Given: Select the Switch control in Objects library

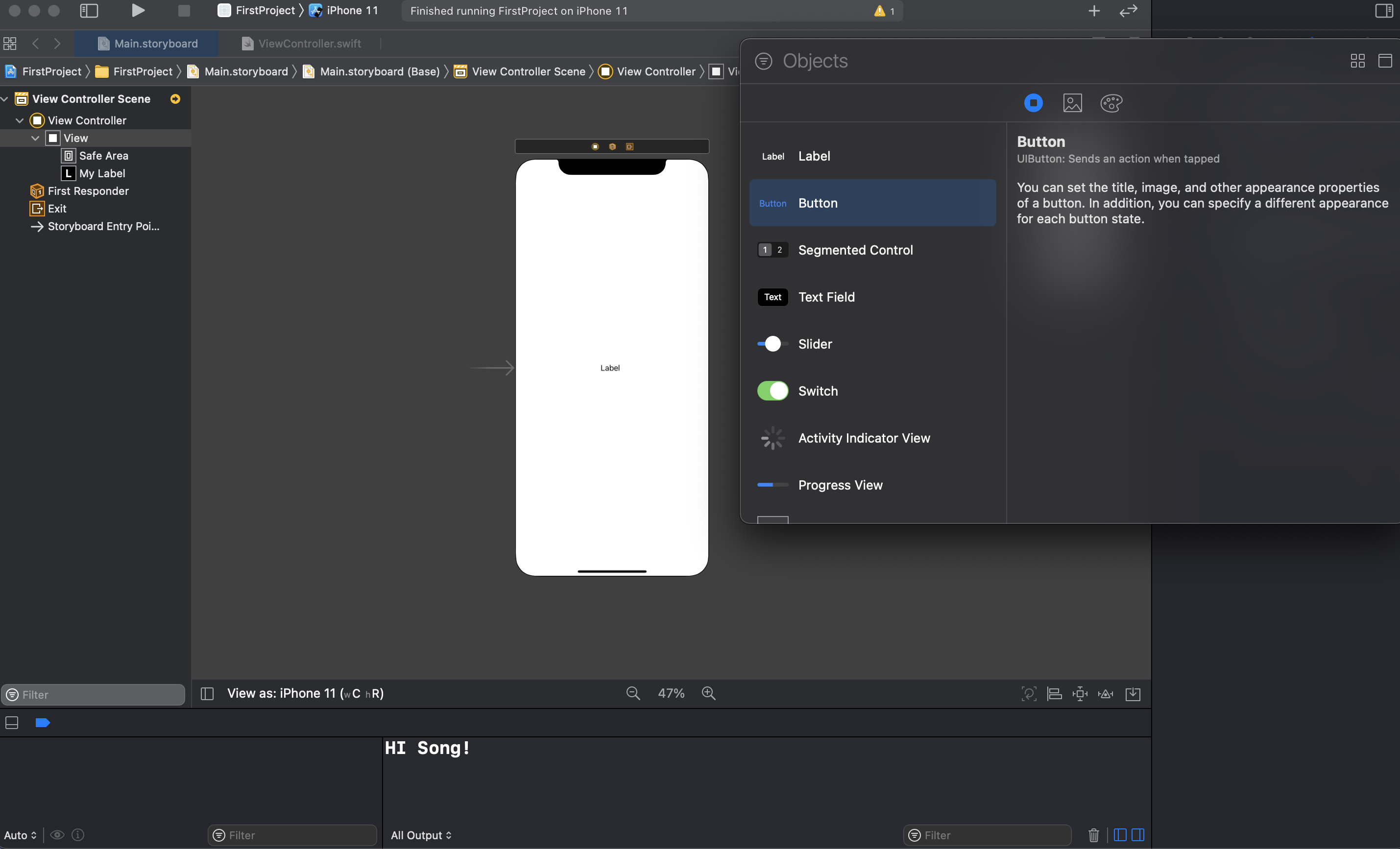Looking at the screenshot, I should pos(818,391).
